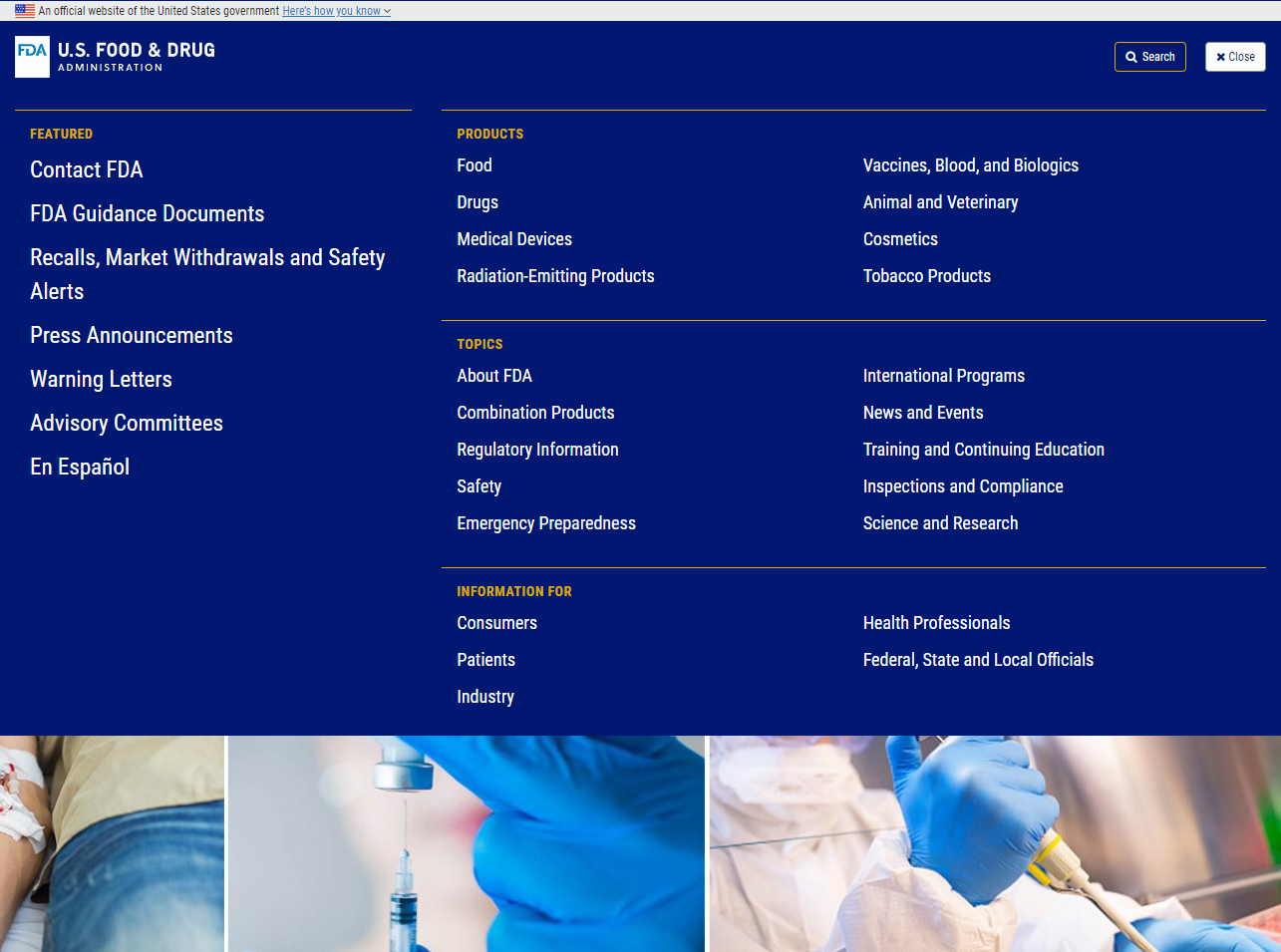Go to Advisory Committees

click(127, 423)
